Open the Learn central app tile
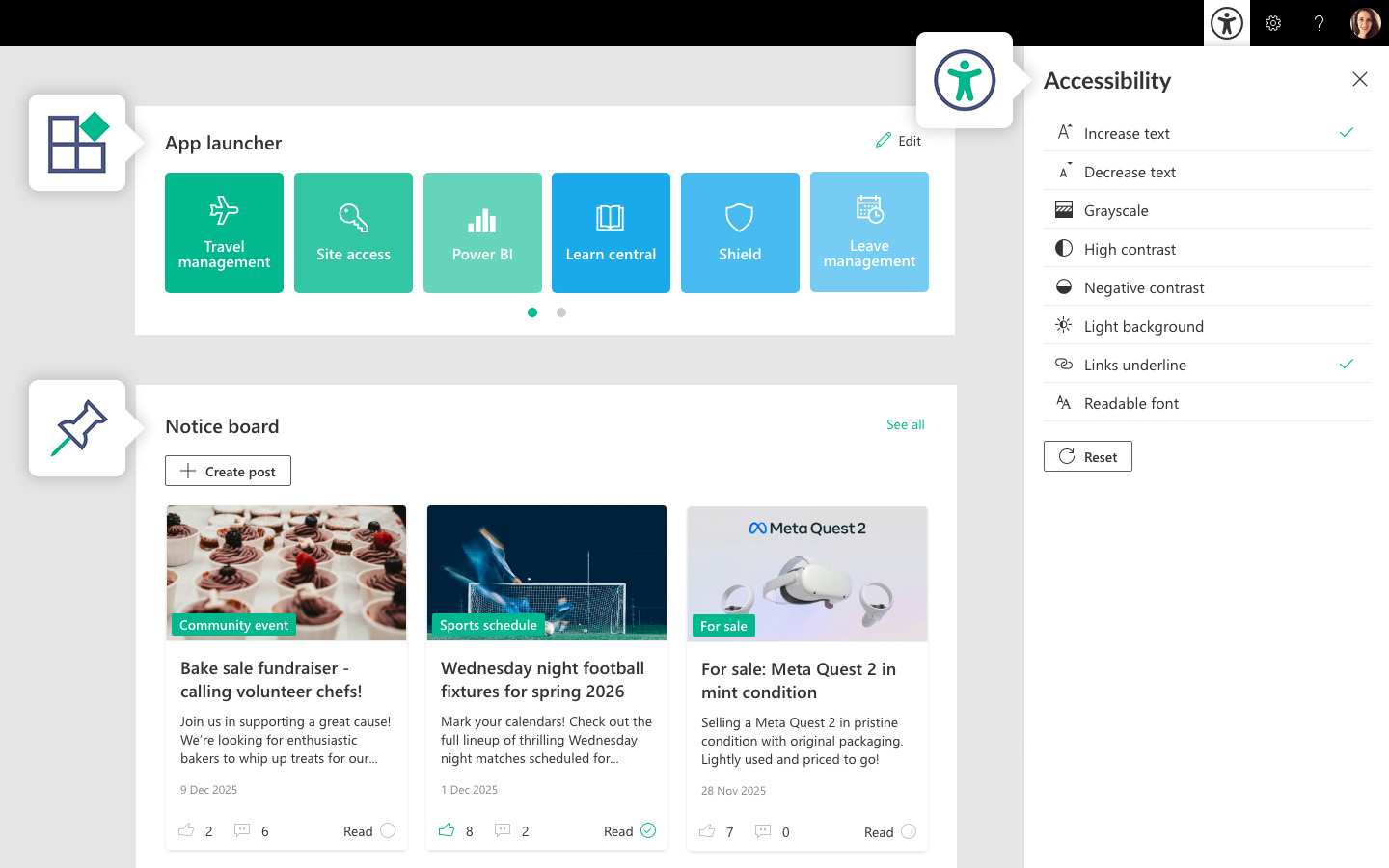 point(611,232)
